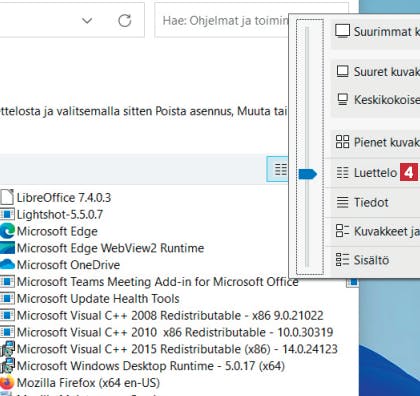Choose Sisältö content view icon

pos(342,259)
